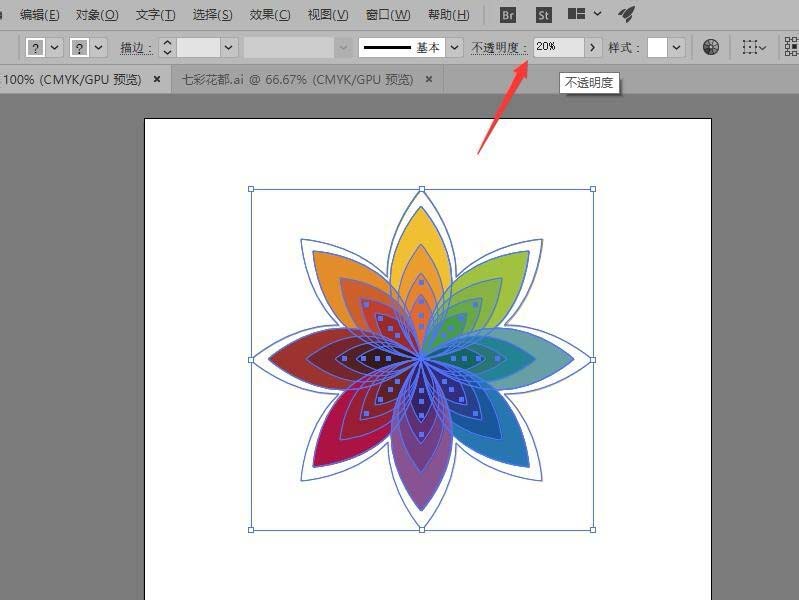Close the 100% (CMYK/GPU 预览) tab
Screen dimensions: 799x600
157,79
